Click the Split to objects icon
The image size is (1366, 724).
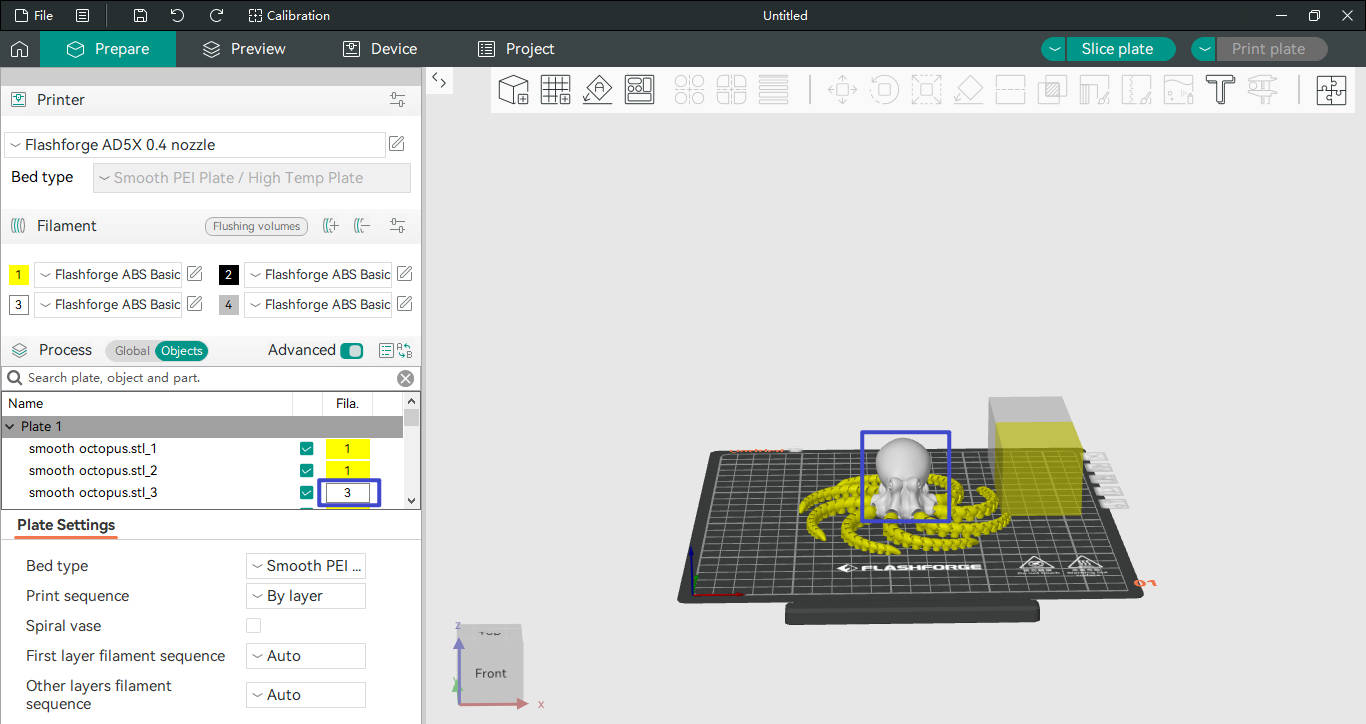point(689,90)
